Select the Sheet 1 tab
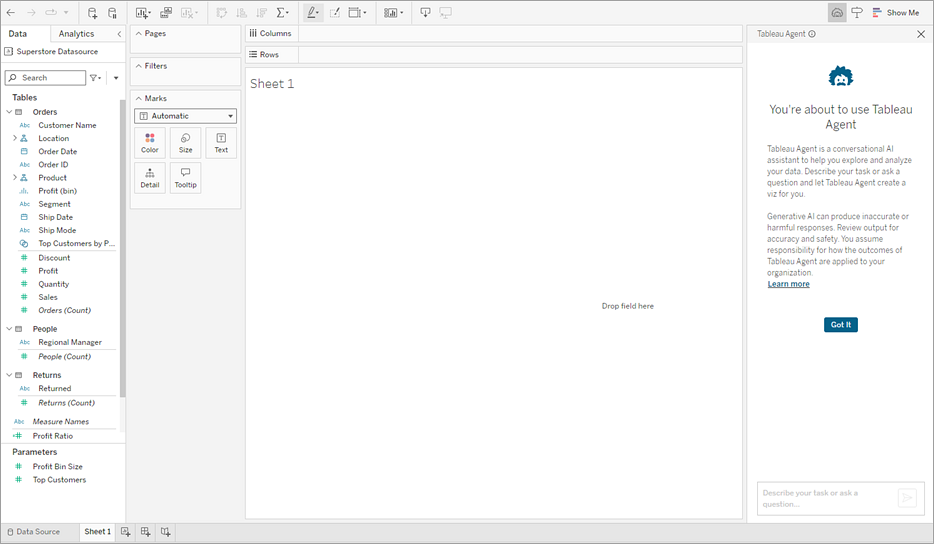The image size is (934, 544). coord(98,532)
